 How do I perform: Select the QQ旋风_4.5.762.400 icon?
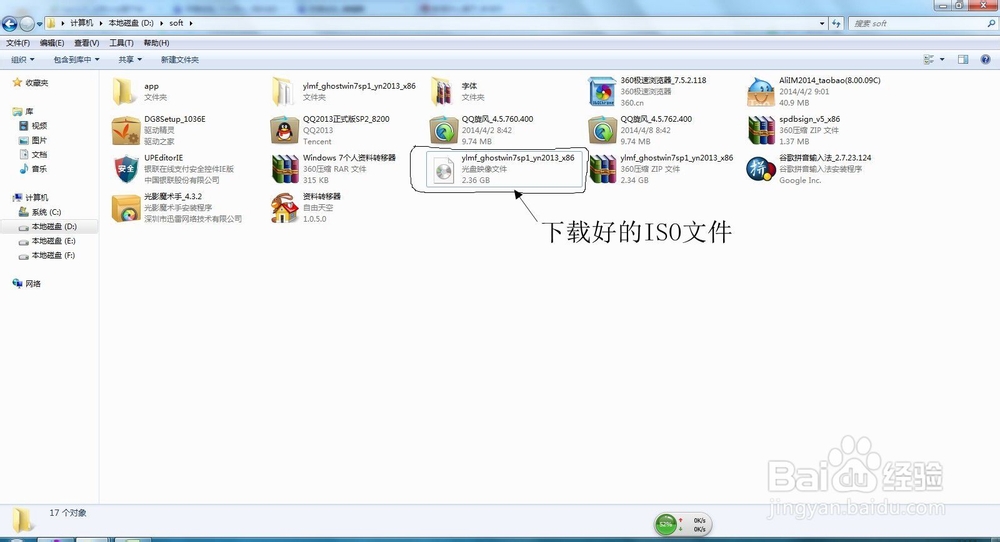coord(602,131)
